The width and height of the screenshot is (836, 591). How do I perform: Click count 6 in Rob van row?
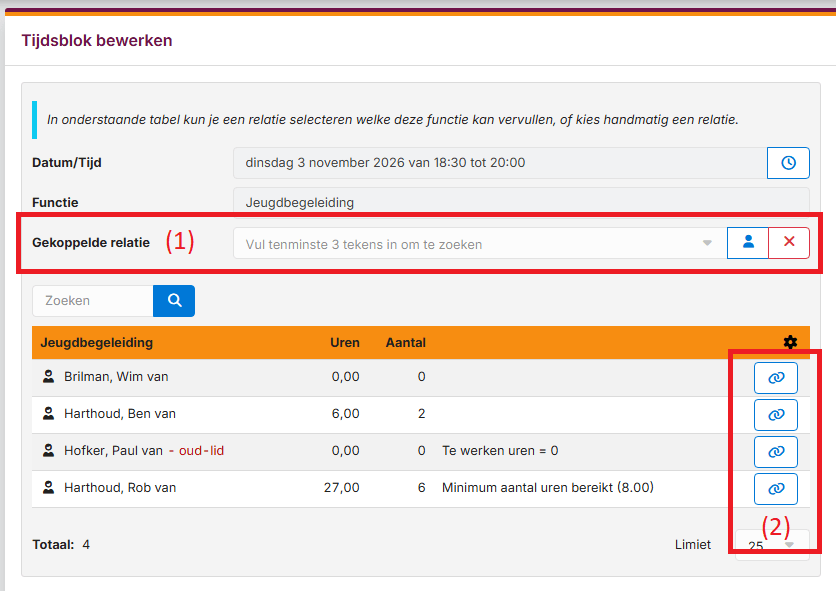point(421,488)
